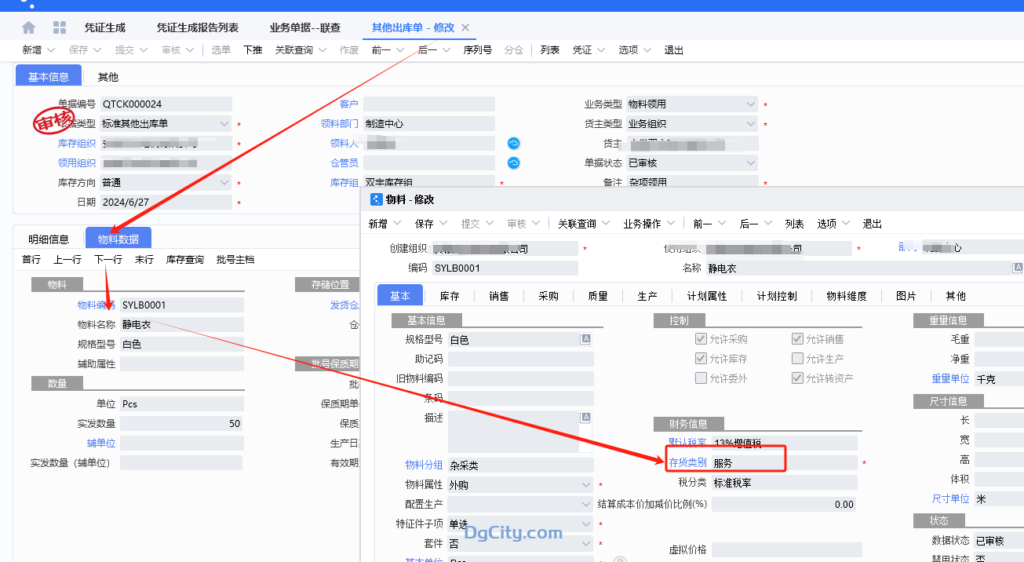
Task: Click 下推 in the outbound toolbar
Action: [x=253, y=50]
